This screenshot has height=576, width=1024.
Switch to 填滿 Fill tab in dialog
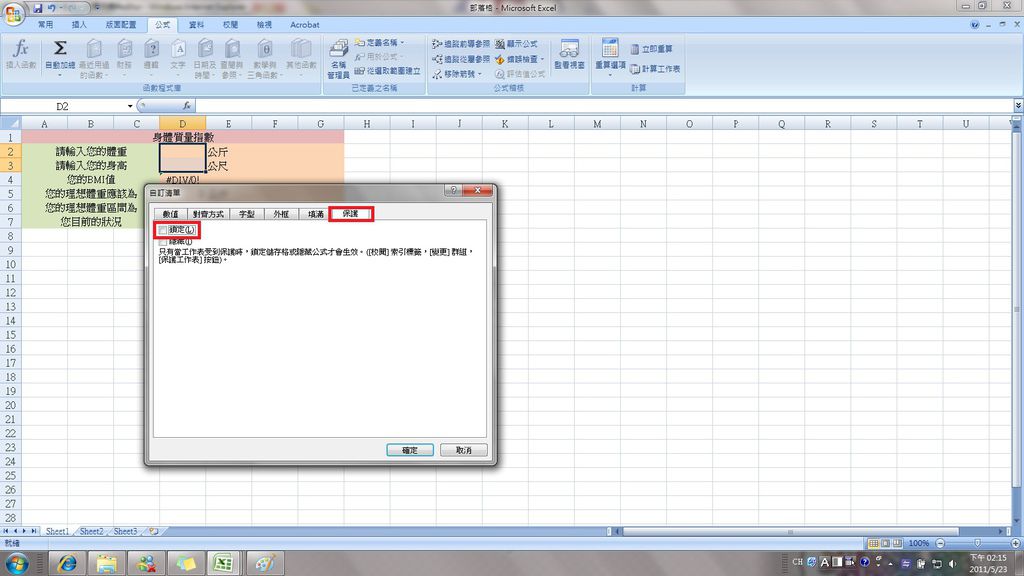315,214
